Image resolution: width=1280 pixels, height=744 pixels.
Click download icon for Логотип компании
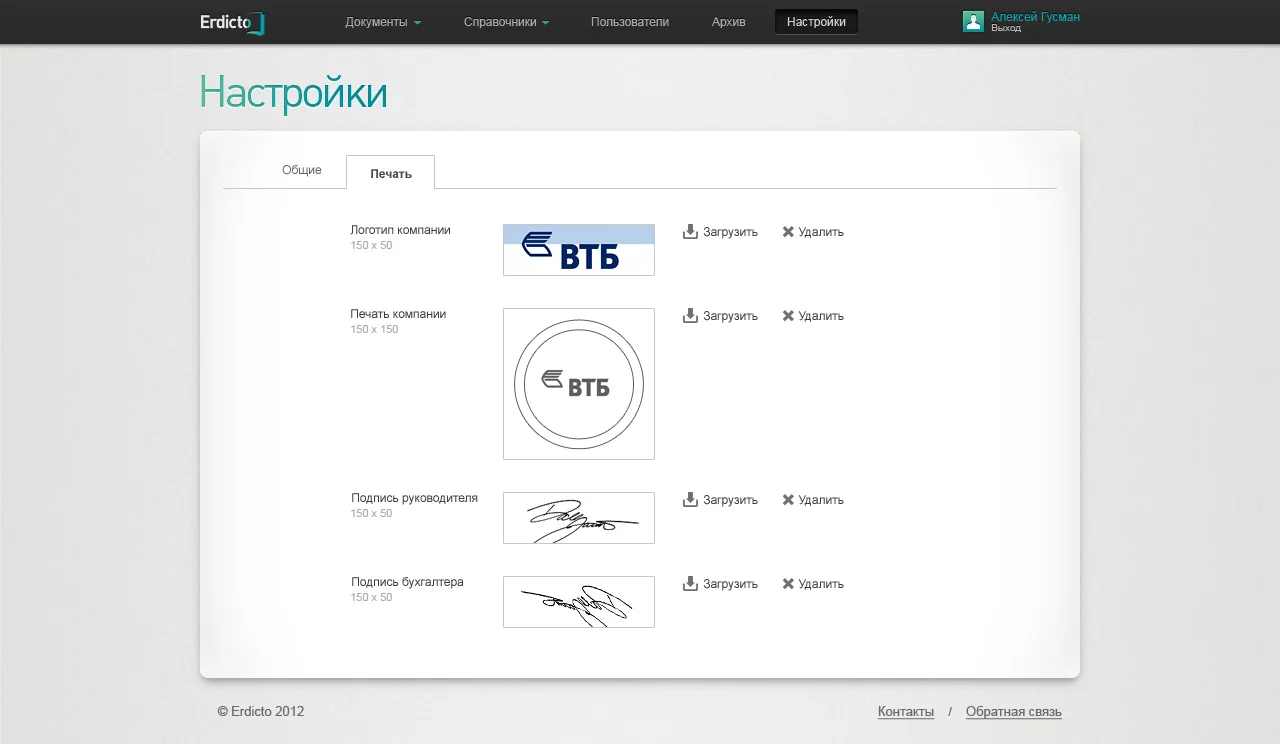coord(690,232)
